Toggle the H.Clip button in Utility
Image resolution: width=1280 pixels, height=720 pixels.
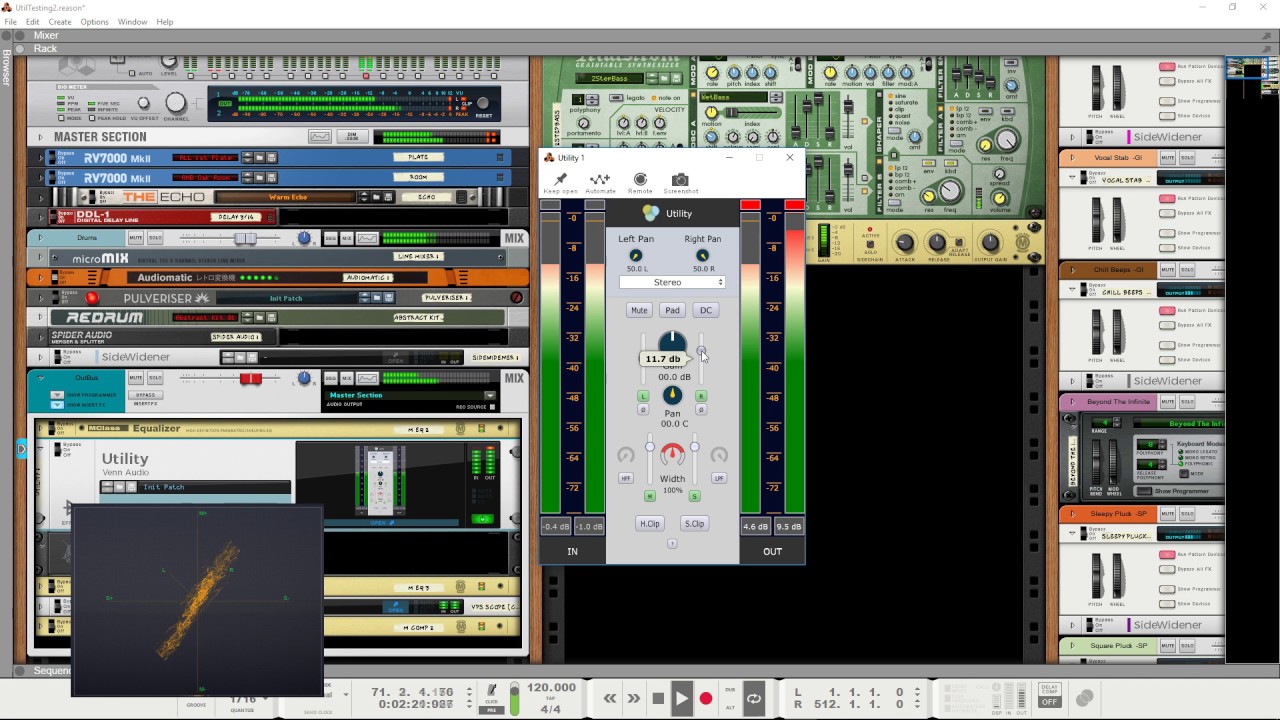click(x=650, y=523)
